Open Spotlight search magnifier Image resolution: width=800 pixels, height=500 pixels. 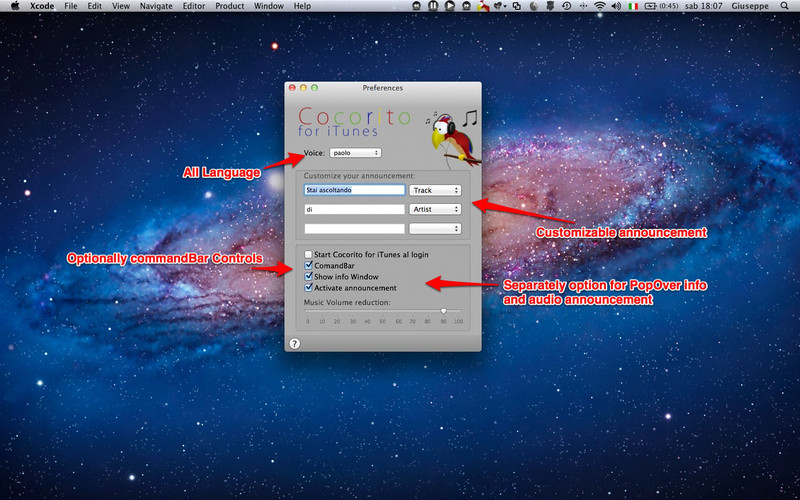[x=784, y=6]
